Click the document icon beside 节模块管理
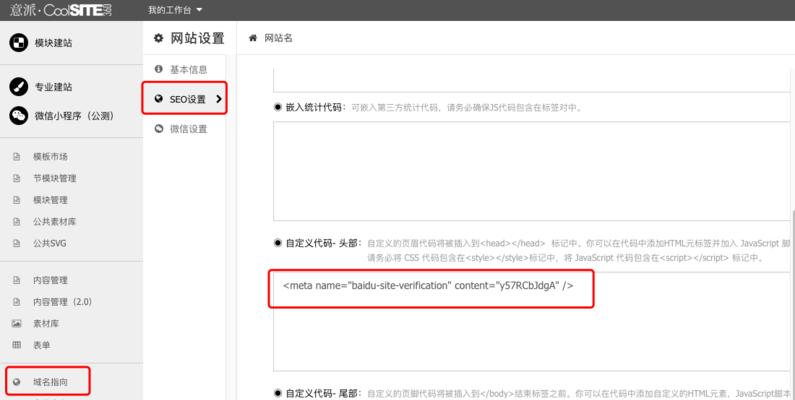Image resolution: width=795 pixels, height=400 pixels. point(16,178)
